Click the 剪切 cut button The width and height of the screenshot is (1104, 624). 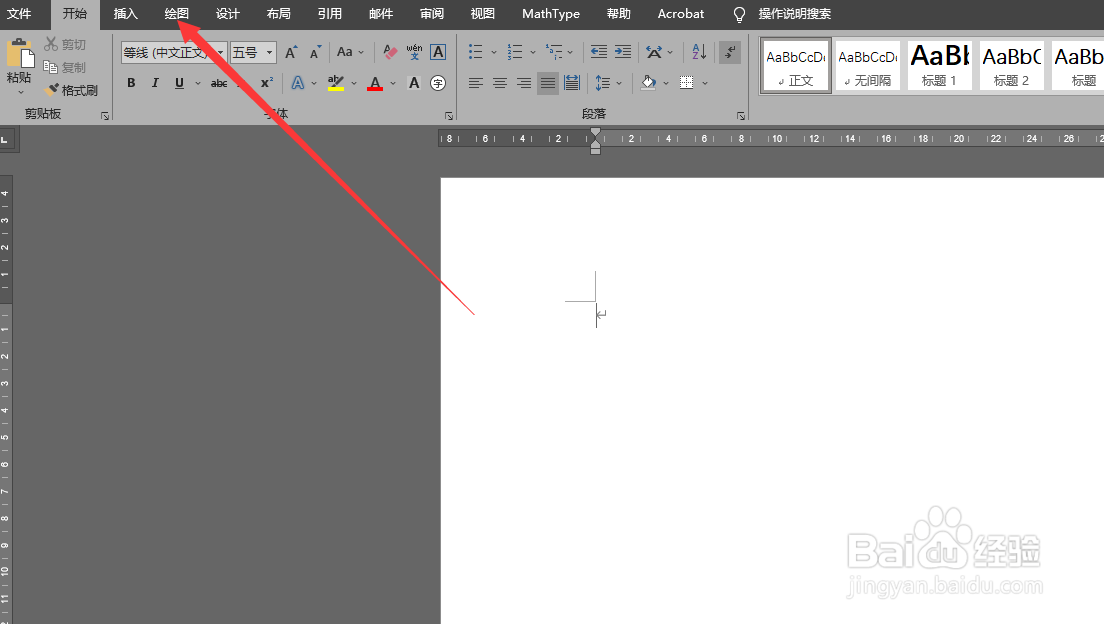pos(65,44)
